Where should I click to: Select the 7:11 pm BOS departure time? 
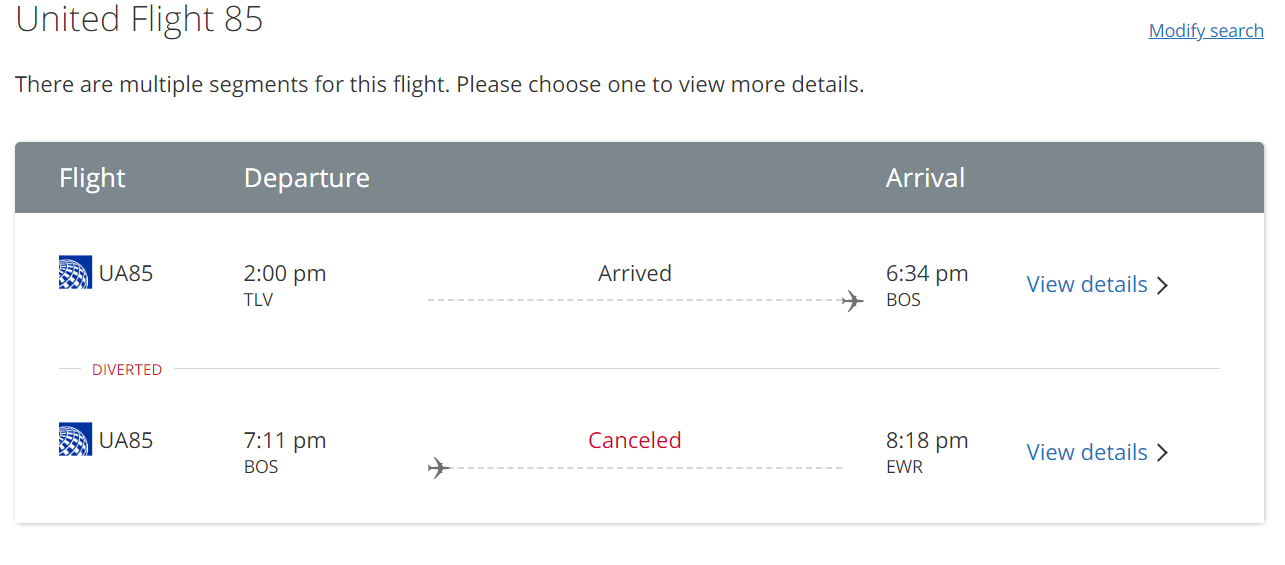[285, 452]
